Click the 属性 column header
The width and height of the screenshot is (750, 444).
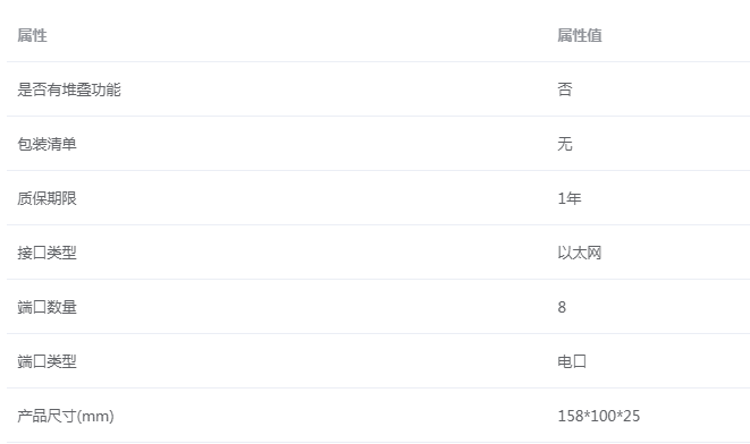(32, 36)
